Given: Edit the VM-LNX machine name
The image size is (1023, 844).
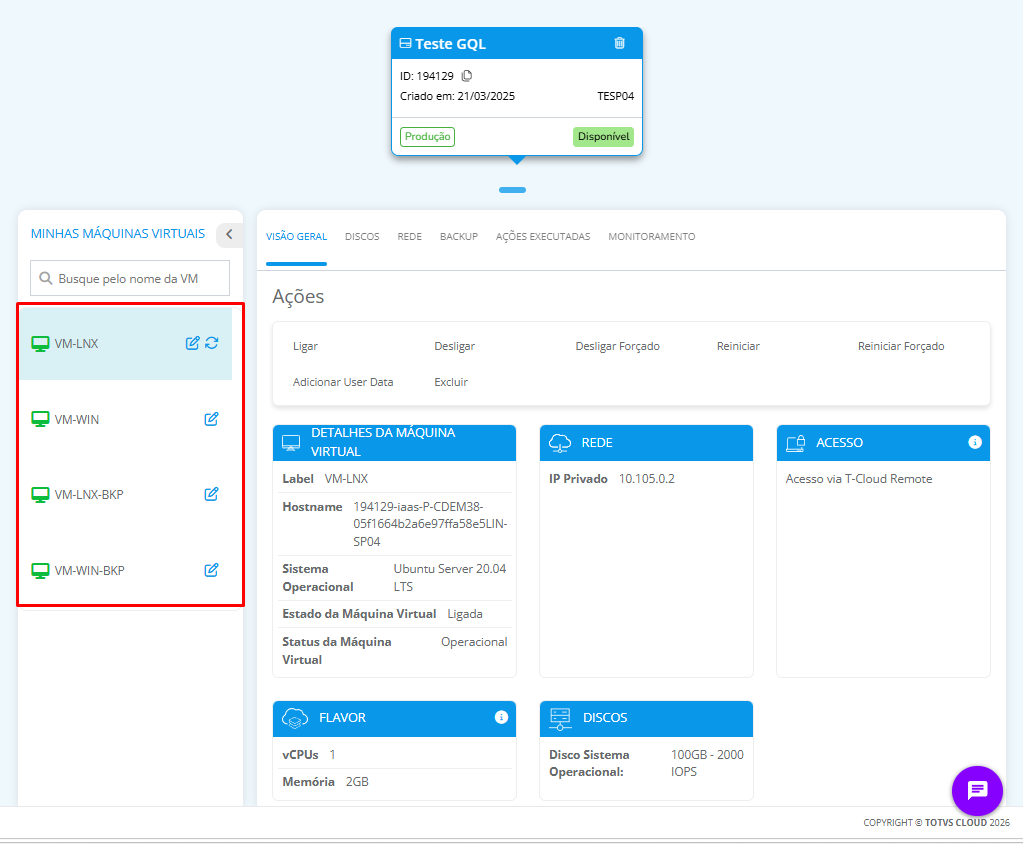Looking at the screenshot, I should 192,343.
